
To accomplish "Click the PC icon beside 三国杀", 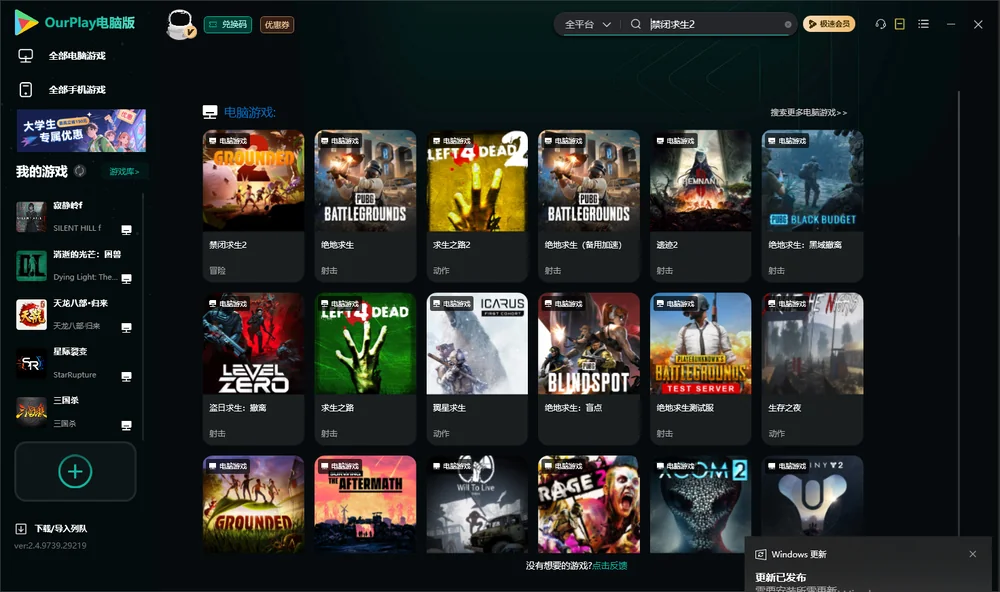I will point(126,426).
